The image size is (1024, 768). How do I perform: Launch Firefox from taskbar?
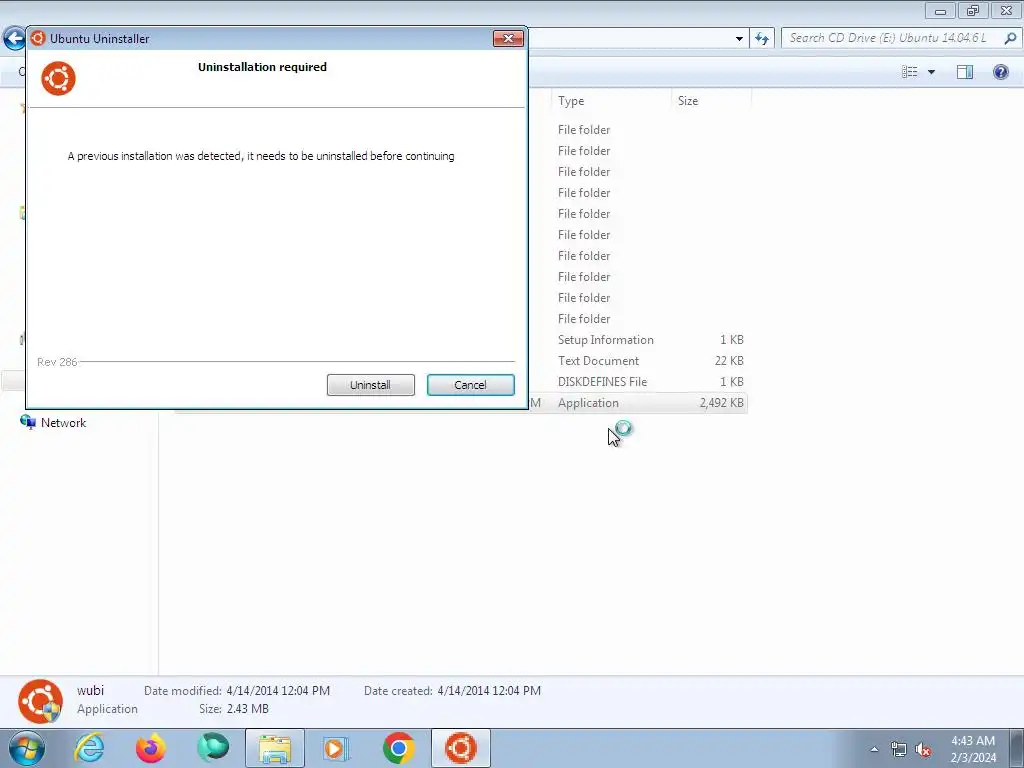[150, 748]
